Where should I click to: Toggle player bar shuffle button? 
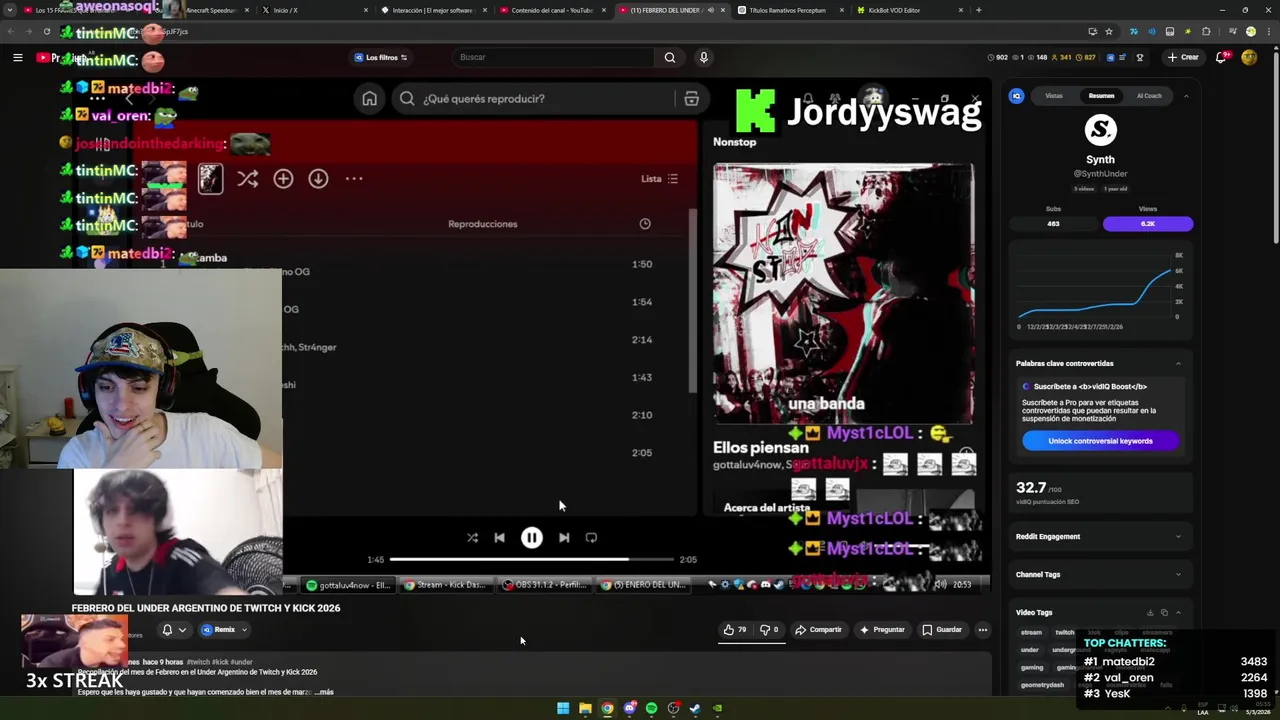472,538
